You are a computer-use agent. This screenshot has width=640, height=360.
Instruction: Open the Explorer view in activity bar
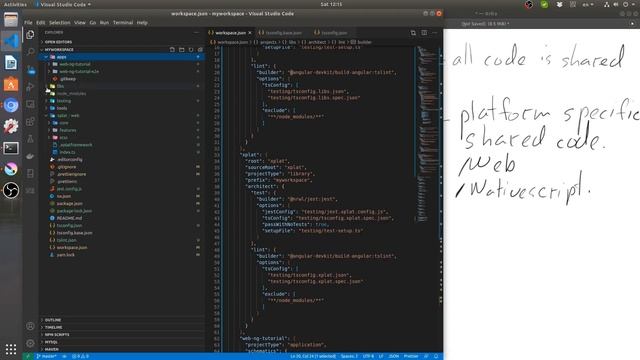pyautogui.click(x=30, y=35)
